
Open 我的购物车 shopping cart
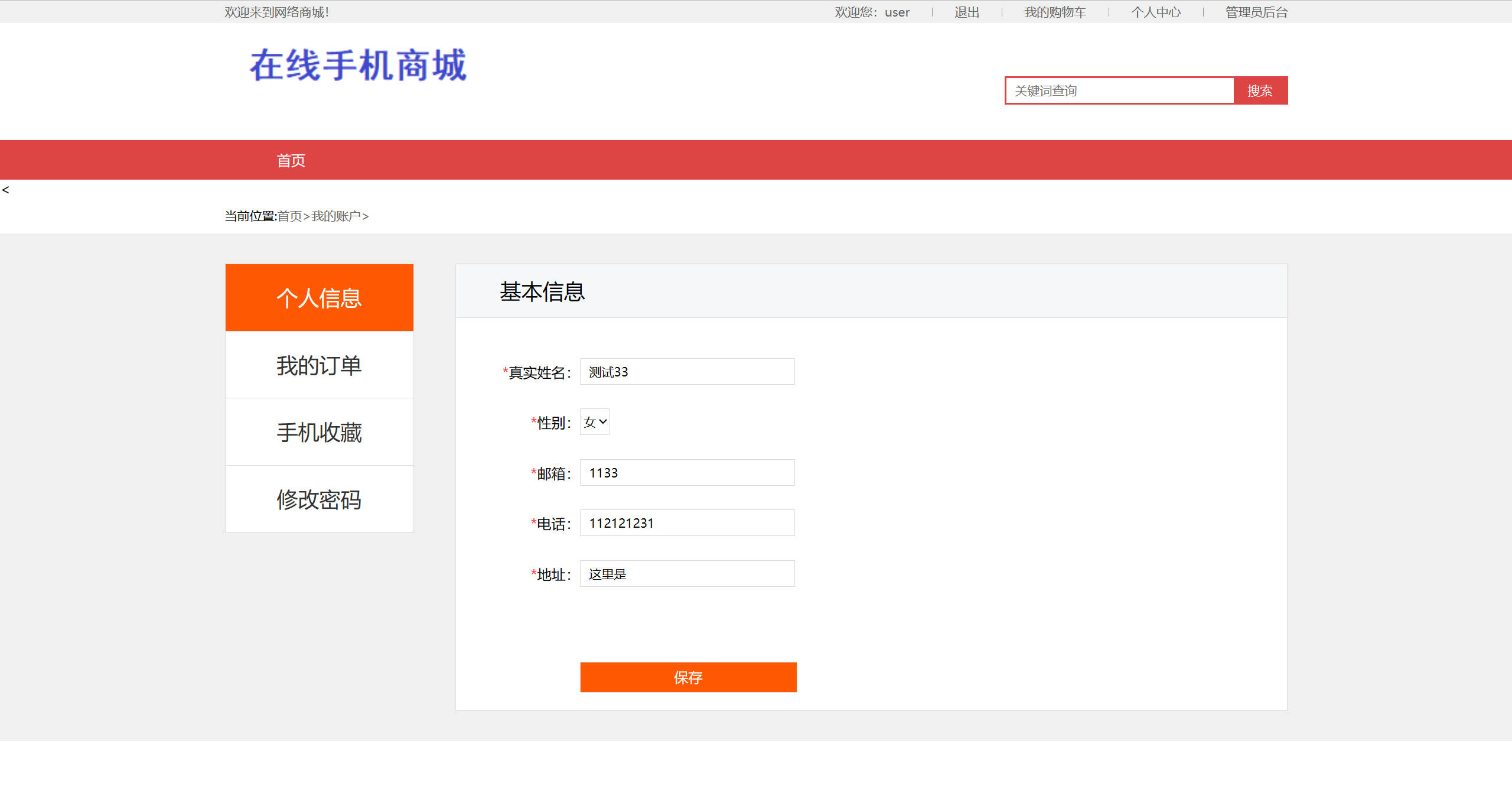tap(1055, 12)
